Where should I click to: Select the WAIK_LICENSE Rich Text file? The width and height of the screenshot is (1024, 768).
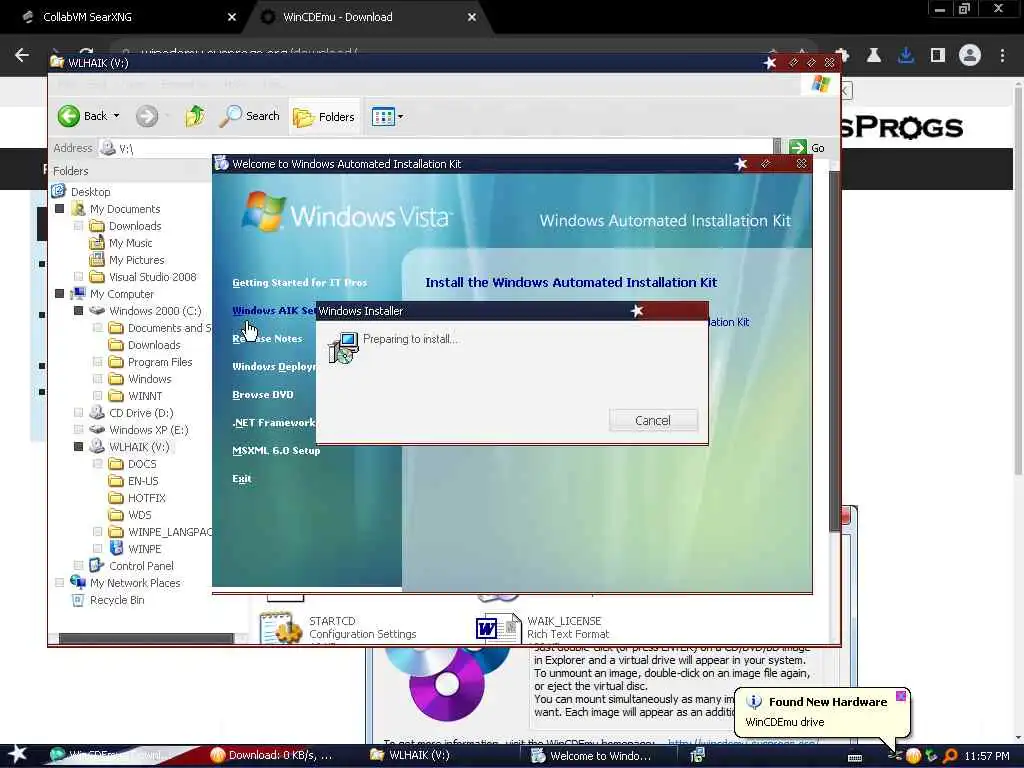545,628
